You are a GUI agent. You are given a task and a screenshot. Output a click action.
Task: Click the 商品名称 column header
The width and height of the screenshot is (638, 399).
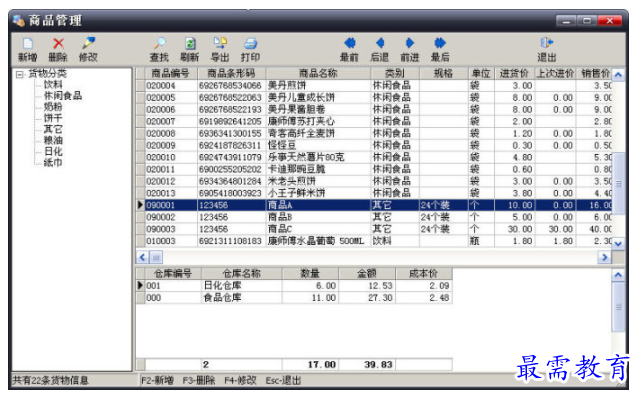pos(318,74)
